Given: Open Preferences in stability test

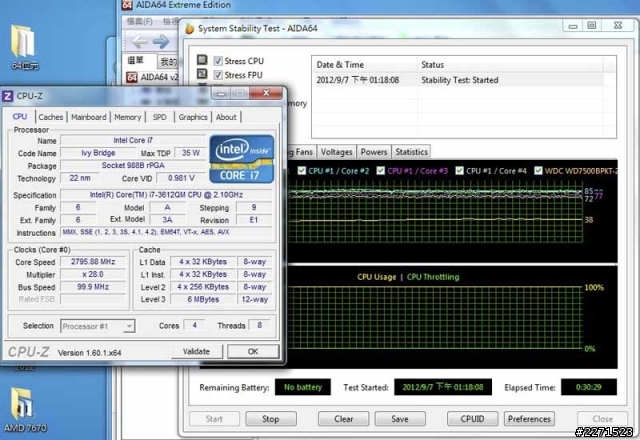Looking at the screenshot, I should (529, 419).
